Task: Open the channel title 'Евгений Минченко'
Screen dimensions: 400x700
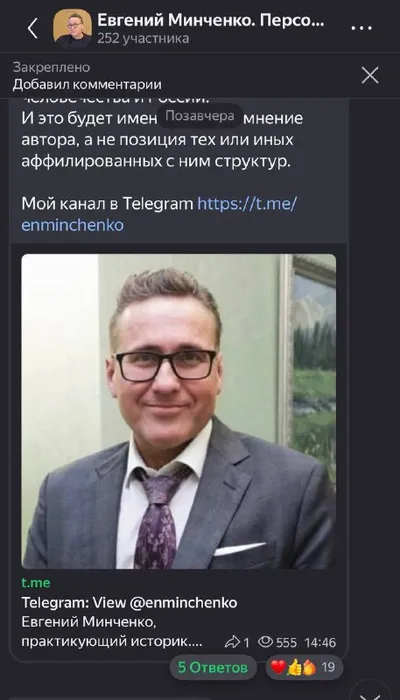Action: pyautogui.click(x=211, y=20)
